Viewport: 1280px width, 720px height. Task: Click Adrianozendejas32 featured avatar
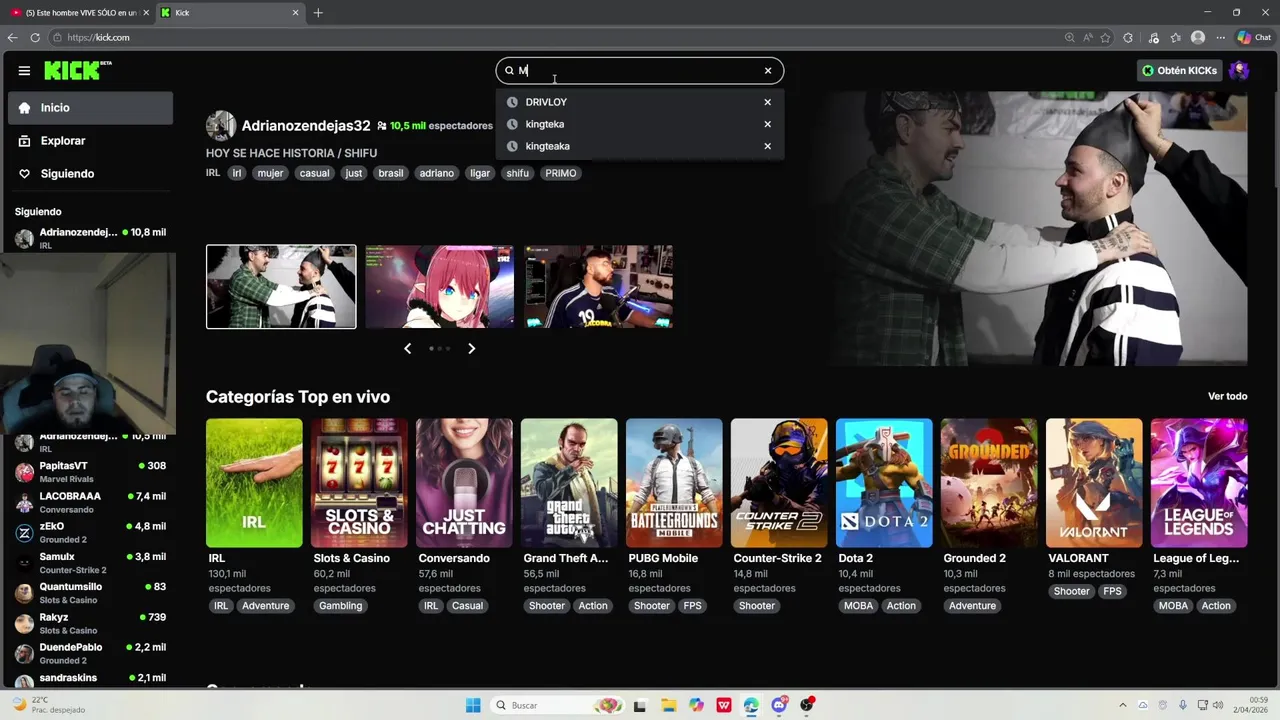click(221, 126)
